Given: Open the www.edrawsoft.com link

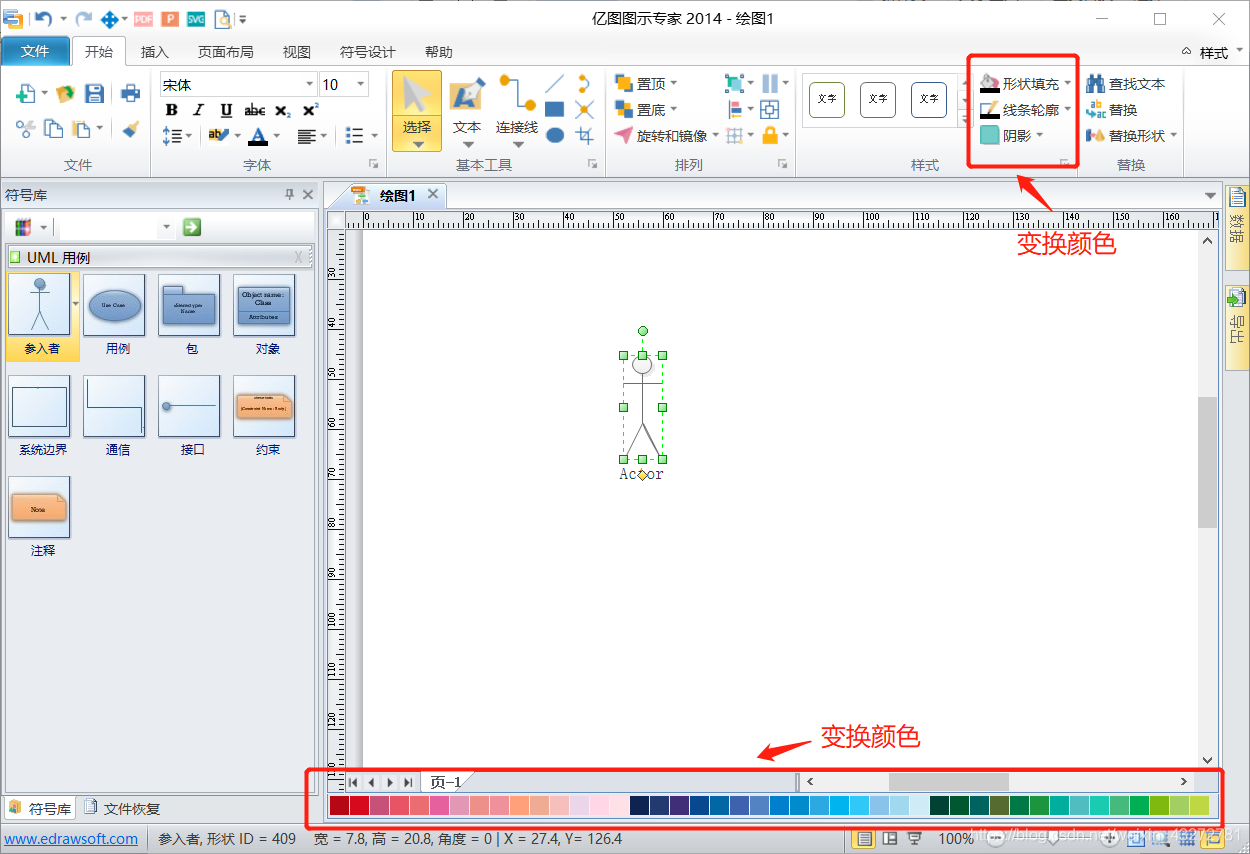Looking at the screenshot, I should click(71, 839).
